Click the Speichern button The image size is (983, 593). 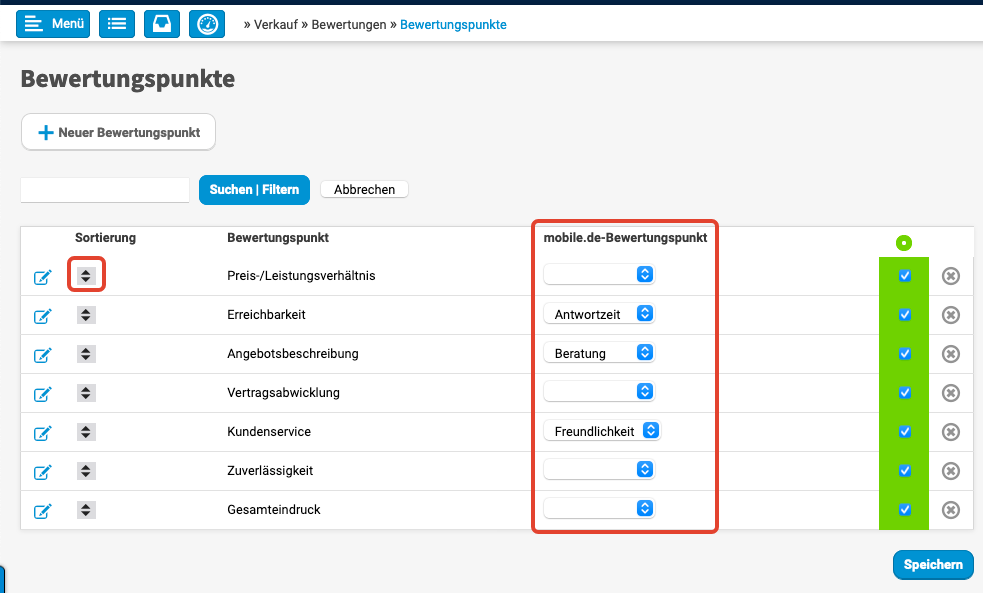coord(932,564)
